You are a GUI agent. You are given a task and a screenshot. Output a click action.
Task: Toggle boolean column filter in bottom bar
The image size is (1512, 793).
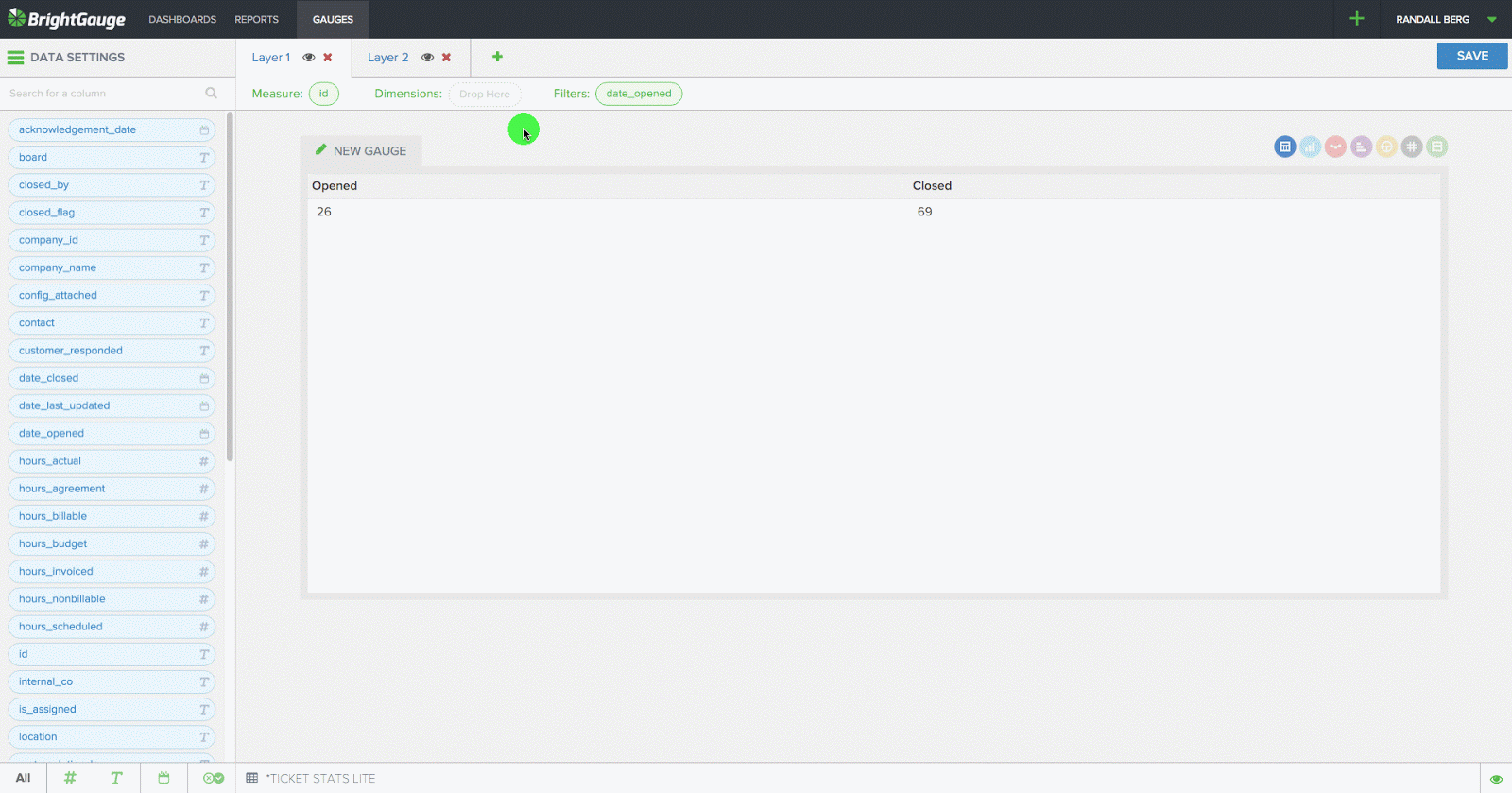point(214,778)
